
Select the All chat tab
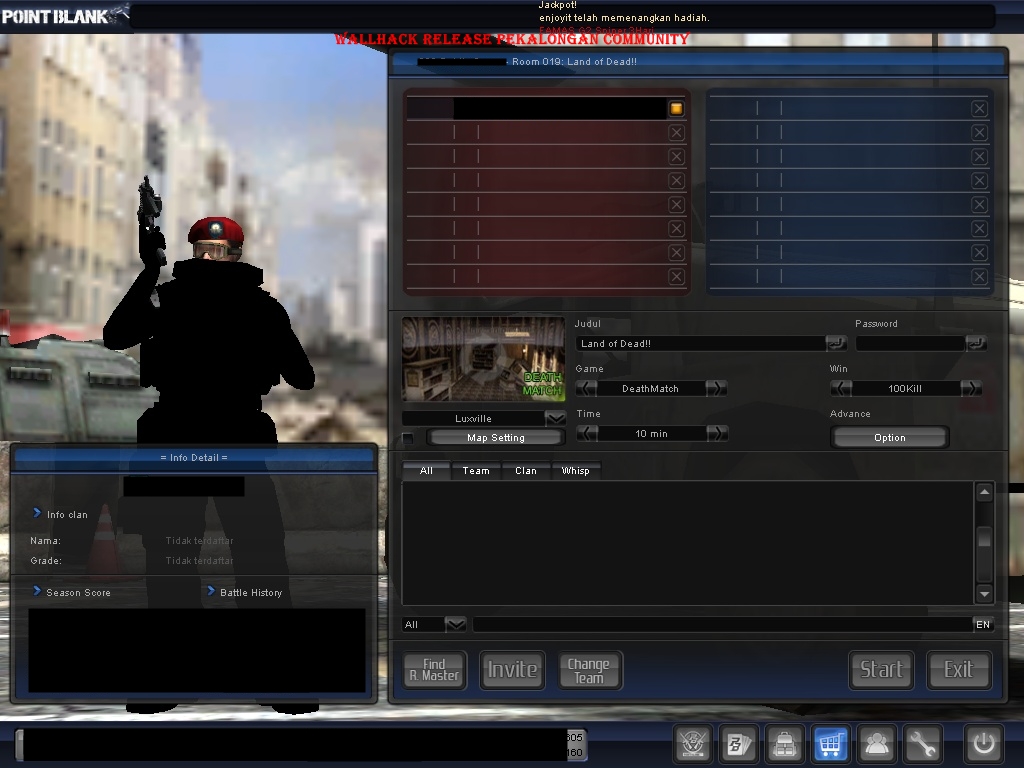(426, 471)
